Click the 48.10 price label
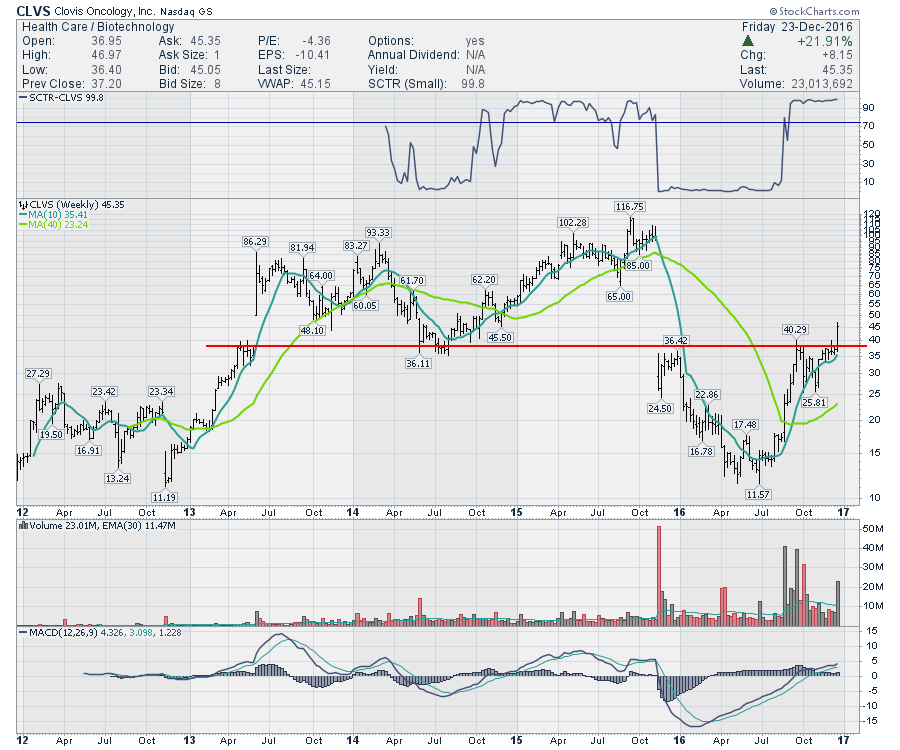This screenshot has width=900, height=750. pyautogui.click(x=312, y=331)
